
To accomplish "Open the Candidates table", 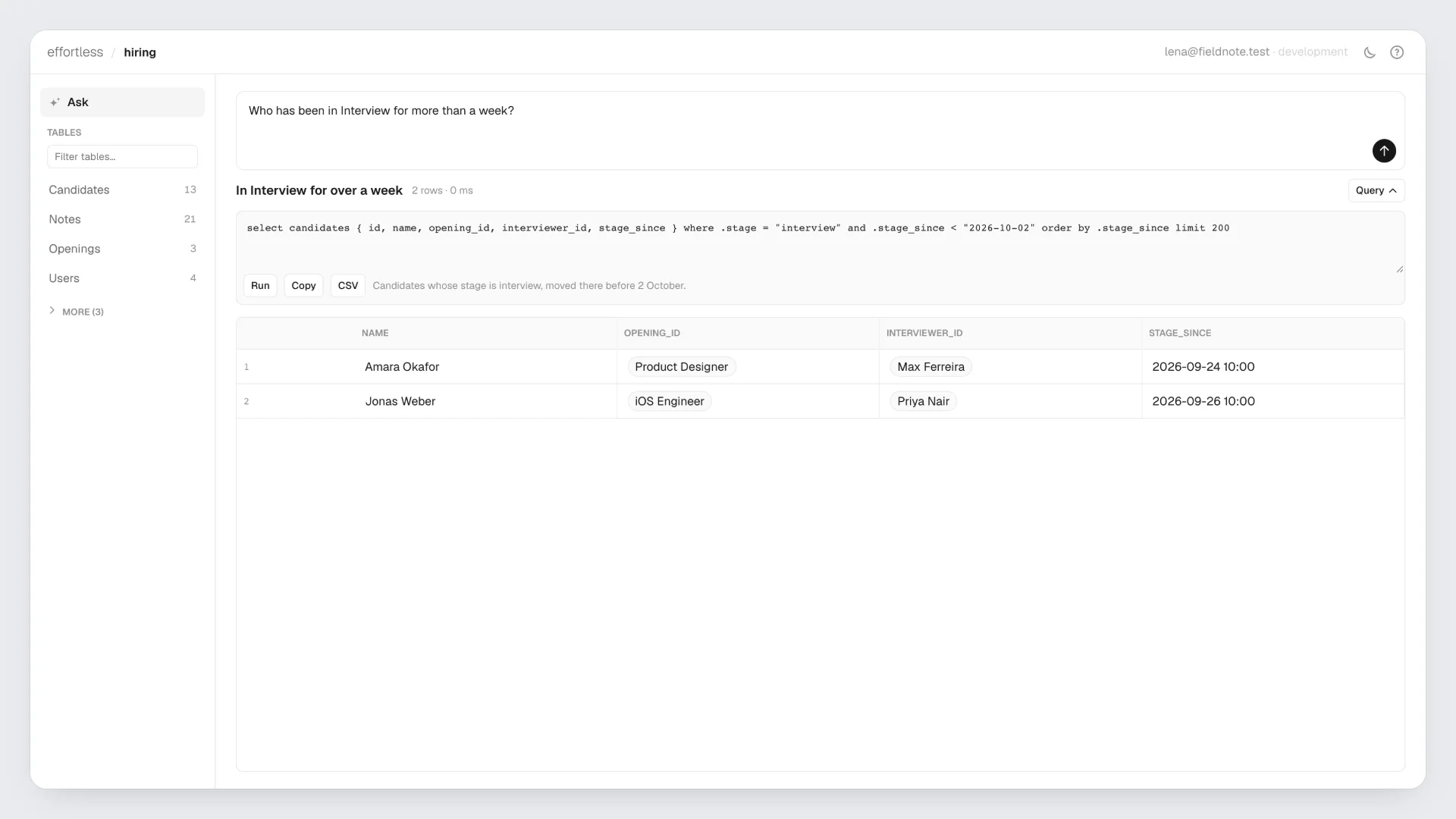I will (x=122, y=190).
